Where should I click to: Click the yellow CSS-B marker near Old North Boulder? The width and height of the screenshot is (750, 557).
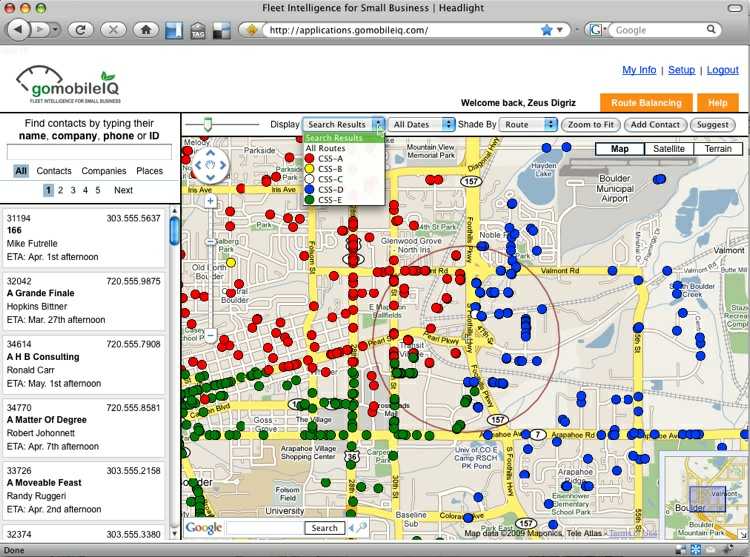click(x=231, y=262)
